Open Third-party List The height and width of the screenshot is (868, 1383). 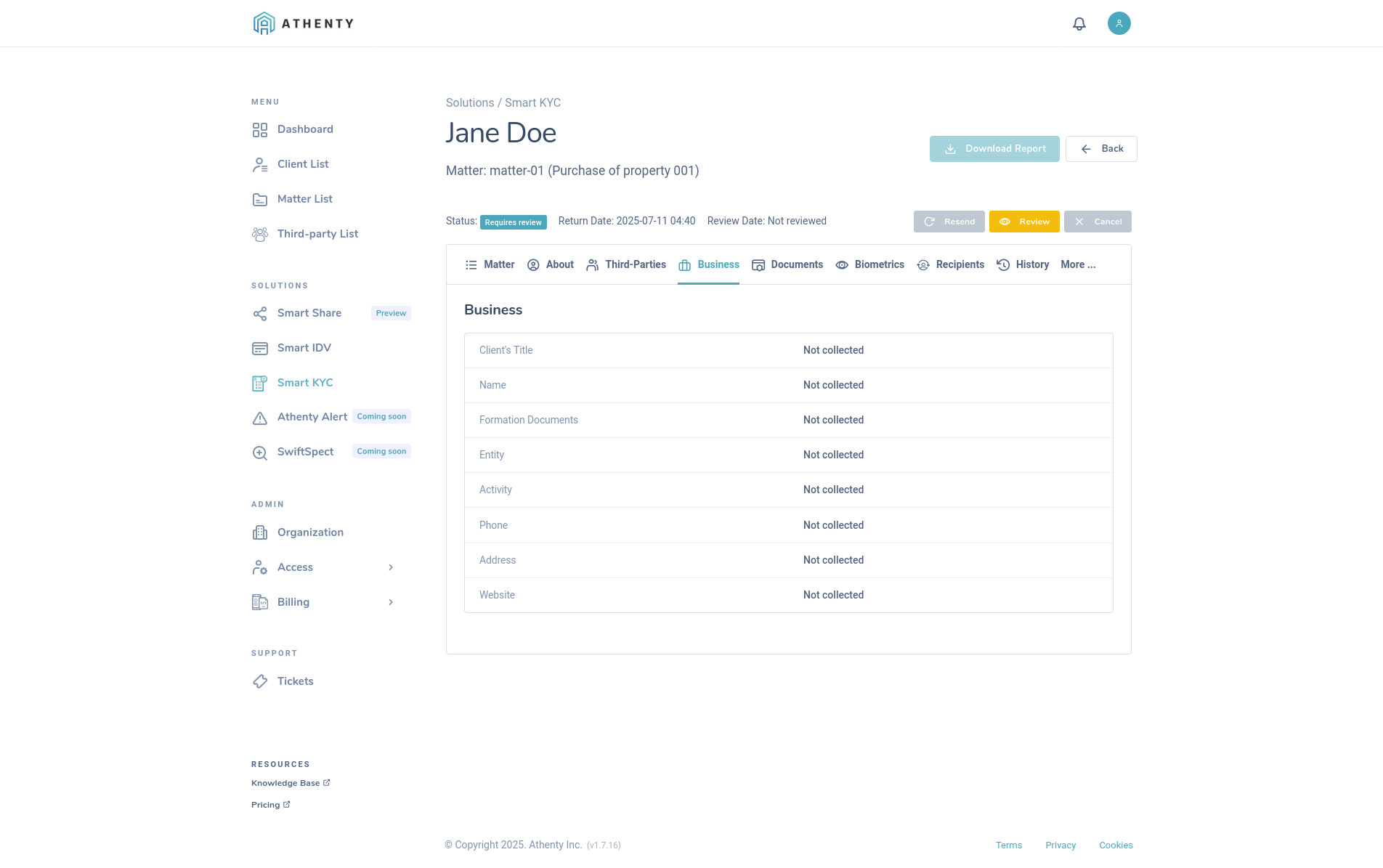(317, 234)
